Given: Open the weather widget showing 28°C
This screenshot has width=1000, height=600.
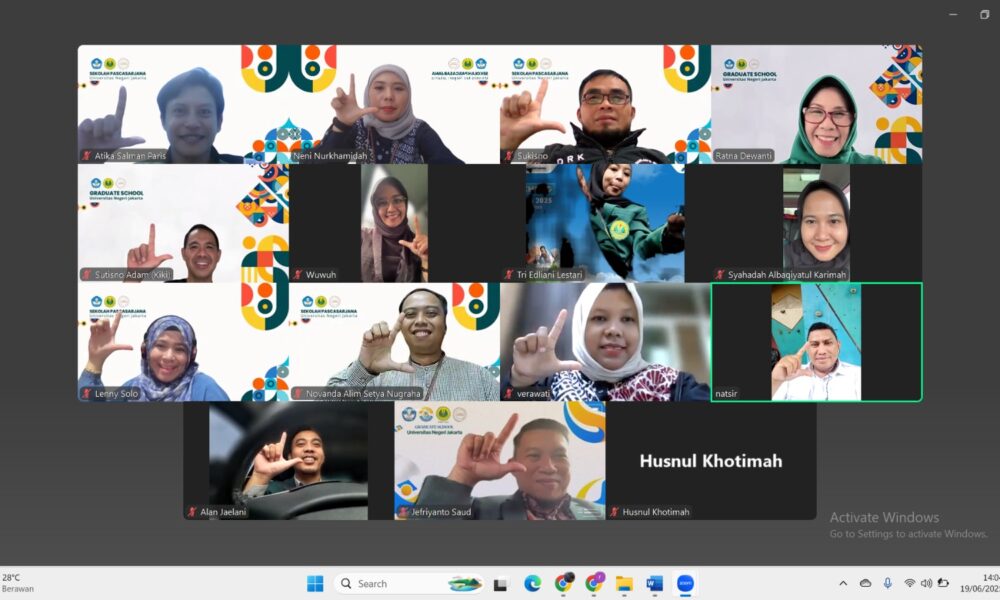Looking at the screenshot, I should click(x=18, y=583).
